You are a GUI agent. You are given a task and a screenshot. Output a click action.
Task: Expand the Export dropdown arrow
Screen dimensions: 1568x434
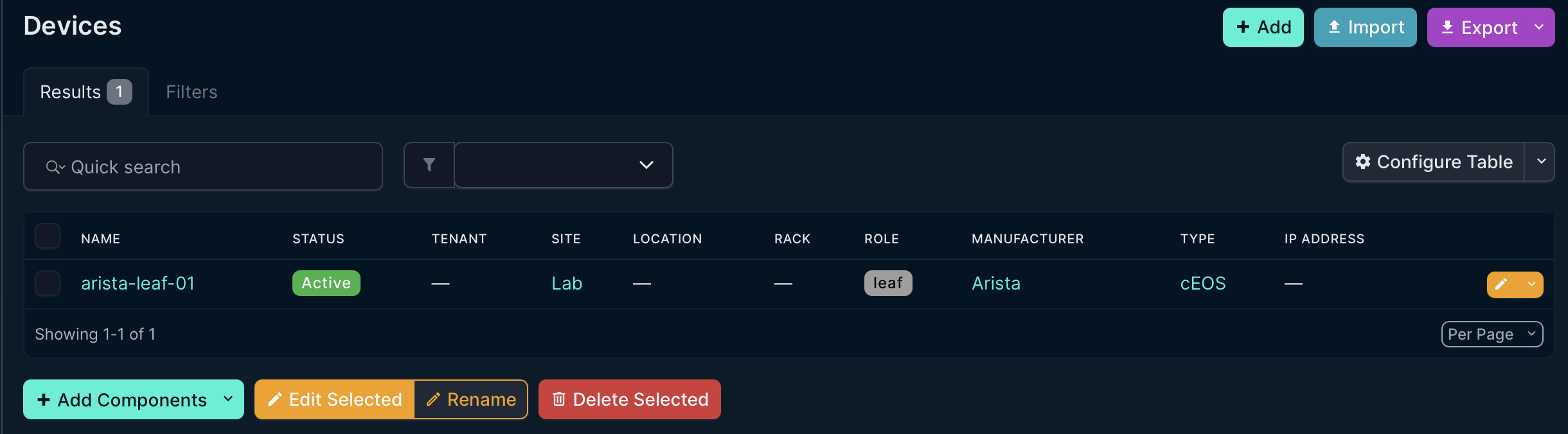(1540, 27)
